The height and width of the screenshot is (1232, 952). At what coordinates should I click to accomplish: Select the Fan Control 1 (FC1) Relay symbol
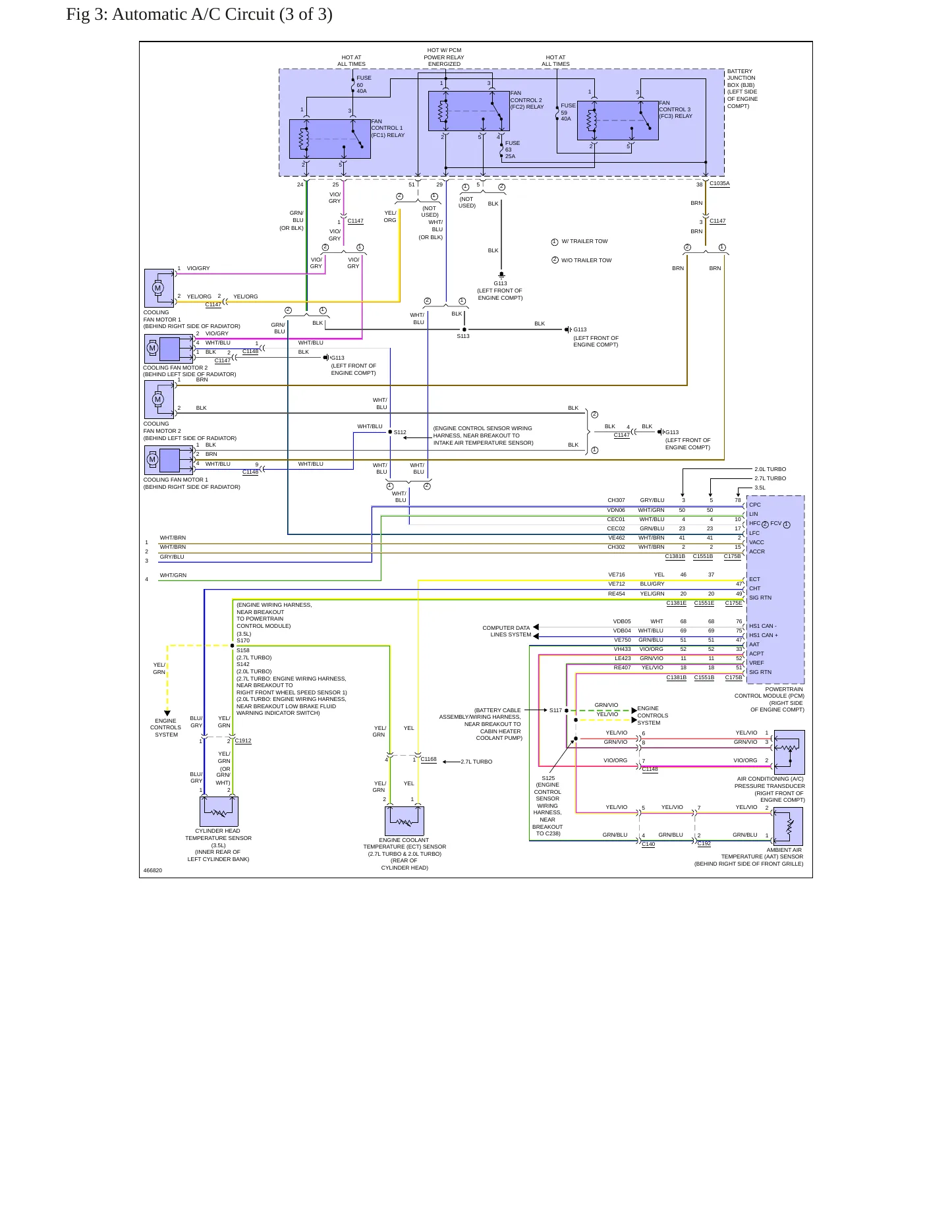click(x=330, y=139)
